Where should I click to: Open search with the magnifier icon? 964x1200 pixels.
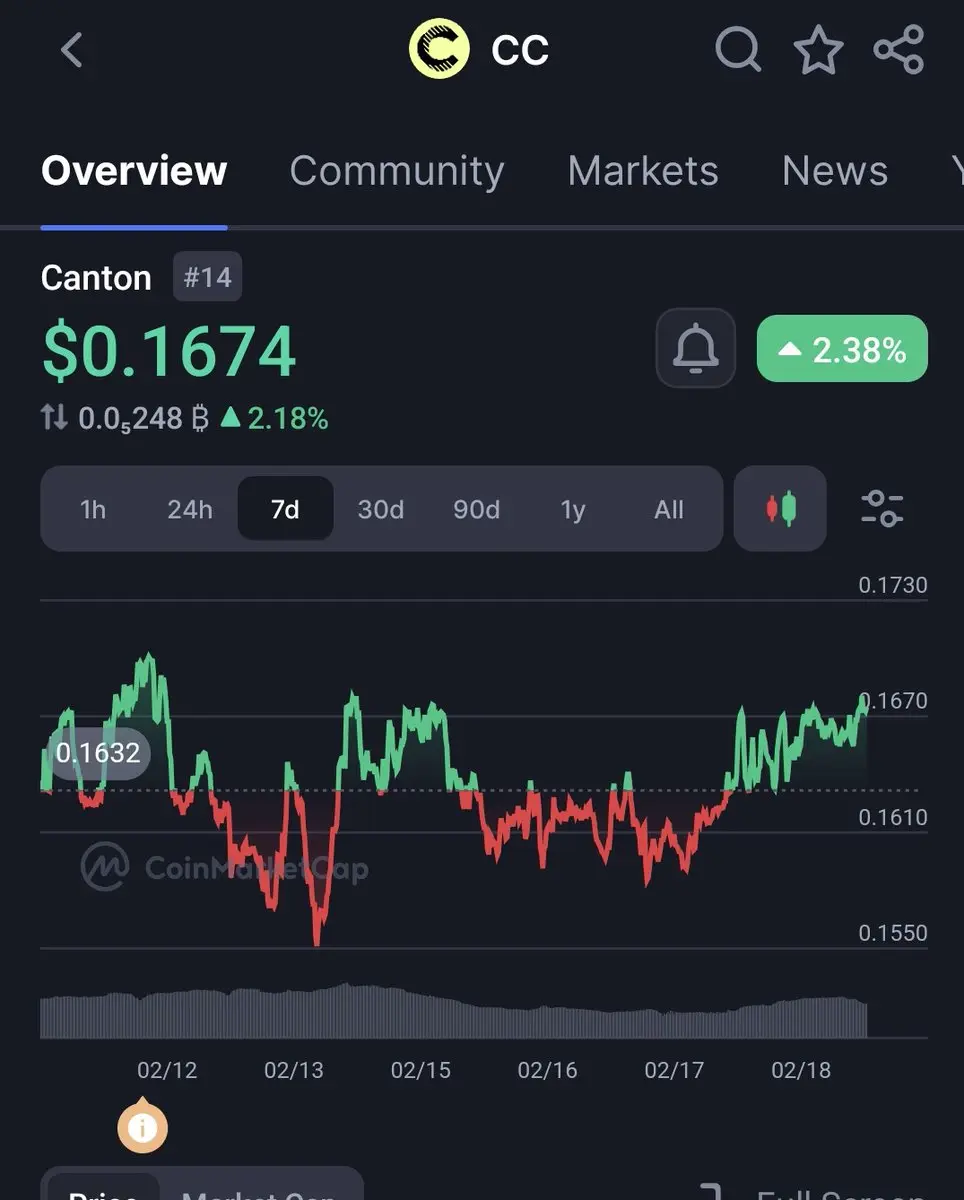click(738, 49)
